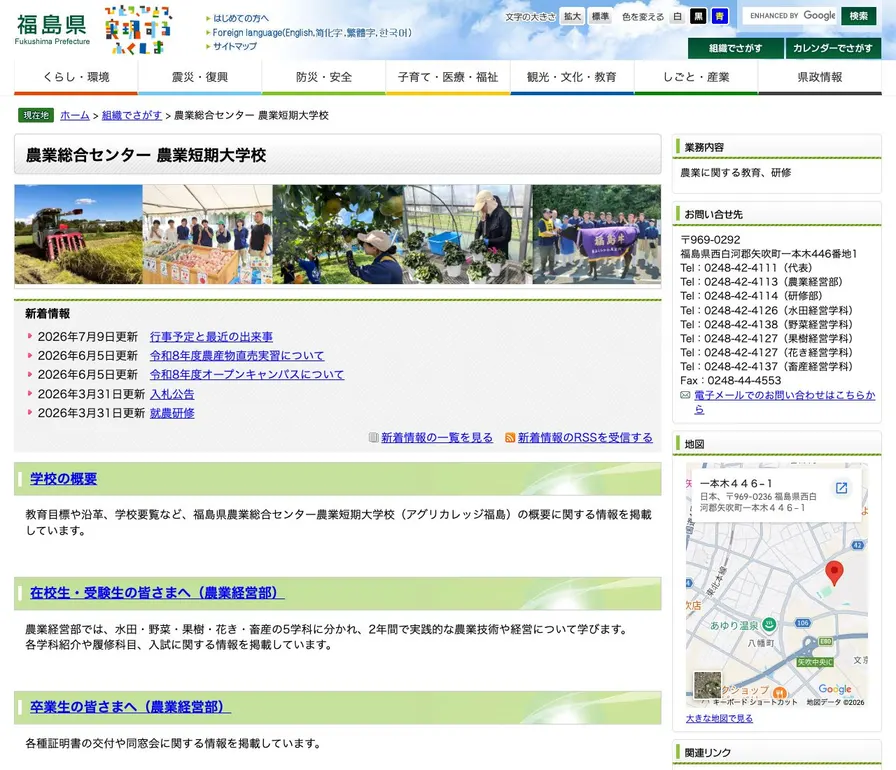The image size is (896, 770).
Task: Go to 組織でさがす breadcrumb link
Action: point(132,115)
